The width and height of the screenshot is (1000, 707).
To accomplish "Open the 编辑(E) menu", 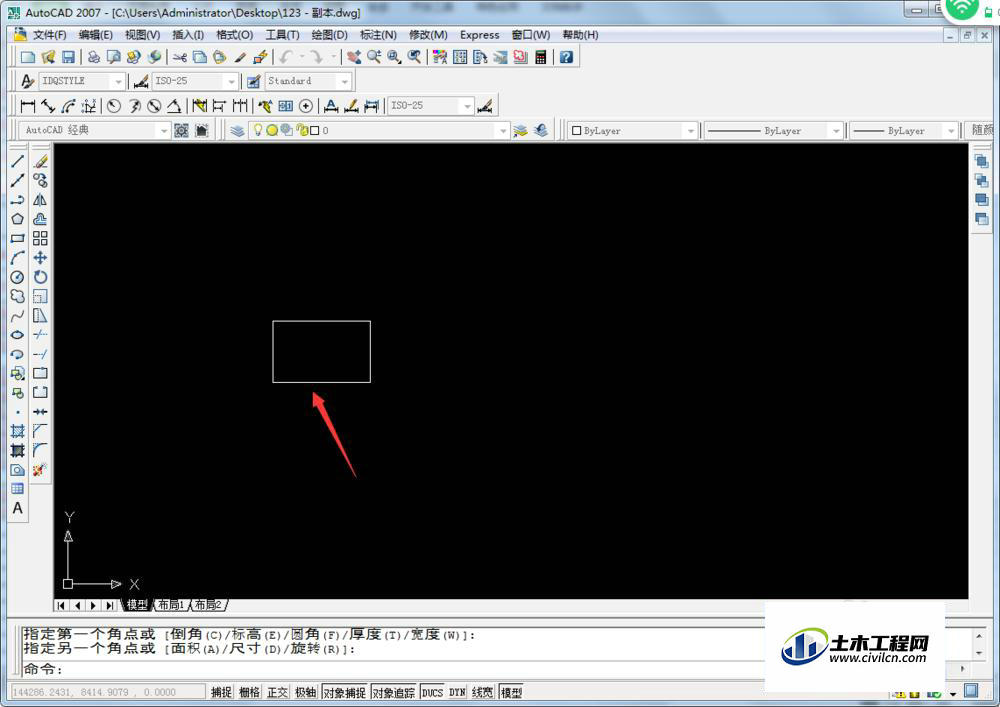I will point(96,35).
